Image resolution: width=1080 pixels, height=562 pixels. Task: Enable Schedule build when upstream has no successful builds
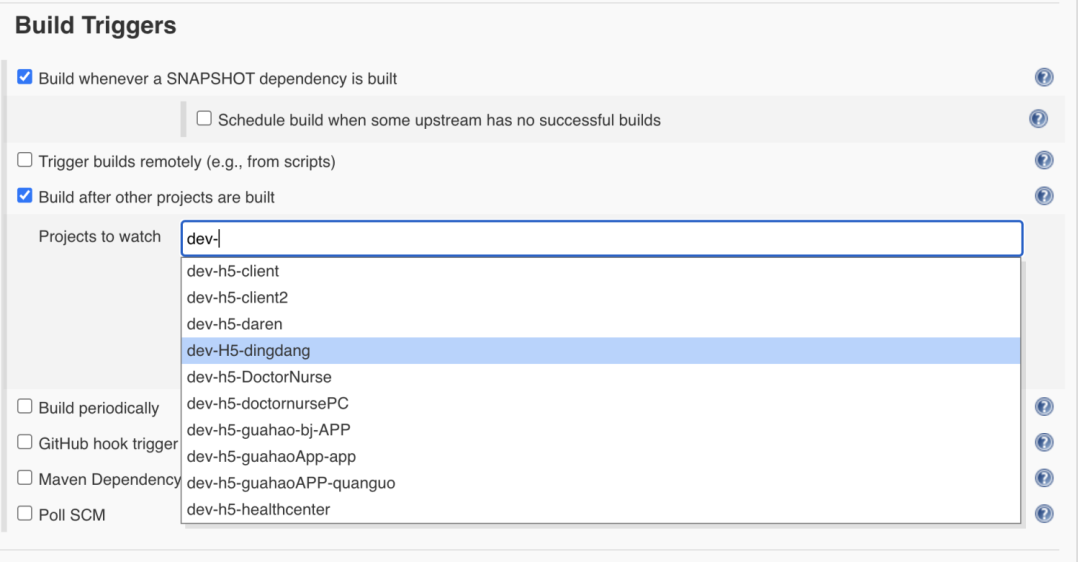pos(204,118)
